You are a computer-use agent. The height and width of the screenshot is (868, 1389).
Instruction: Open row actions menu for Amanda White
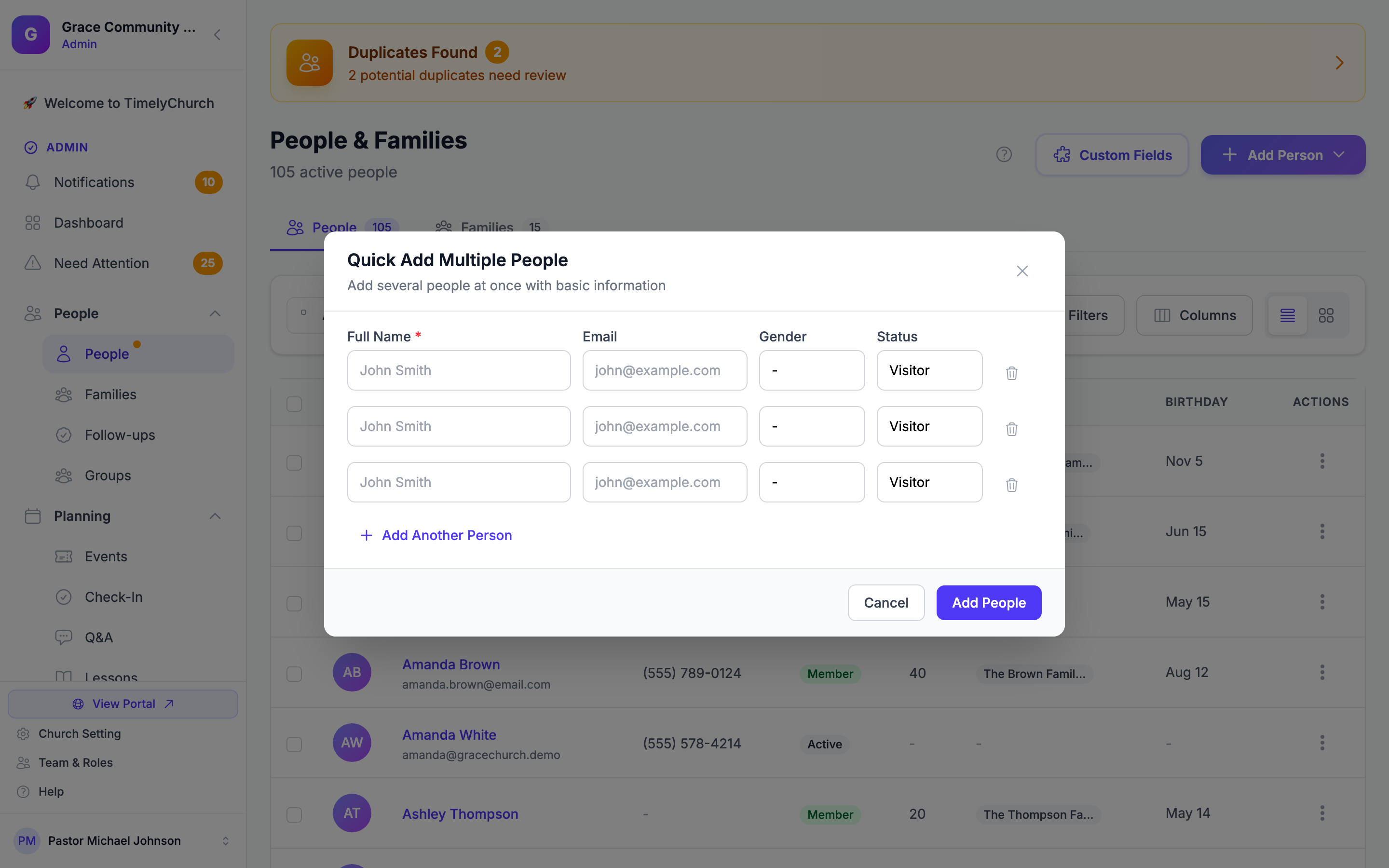point(1322,743)
